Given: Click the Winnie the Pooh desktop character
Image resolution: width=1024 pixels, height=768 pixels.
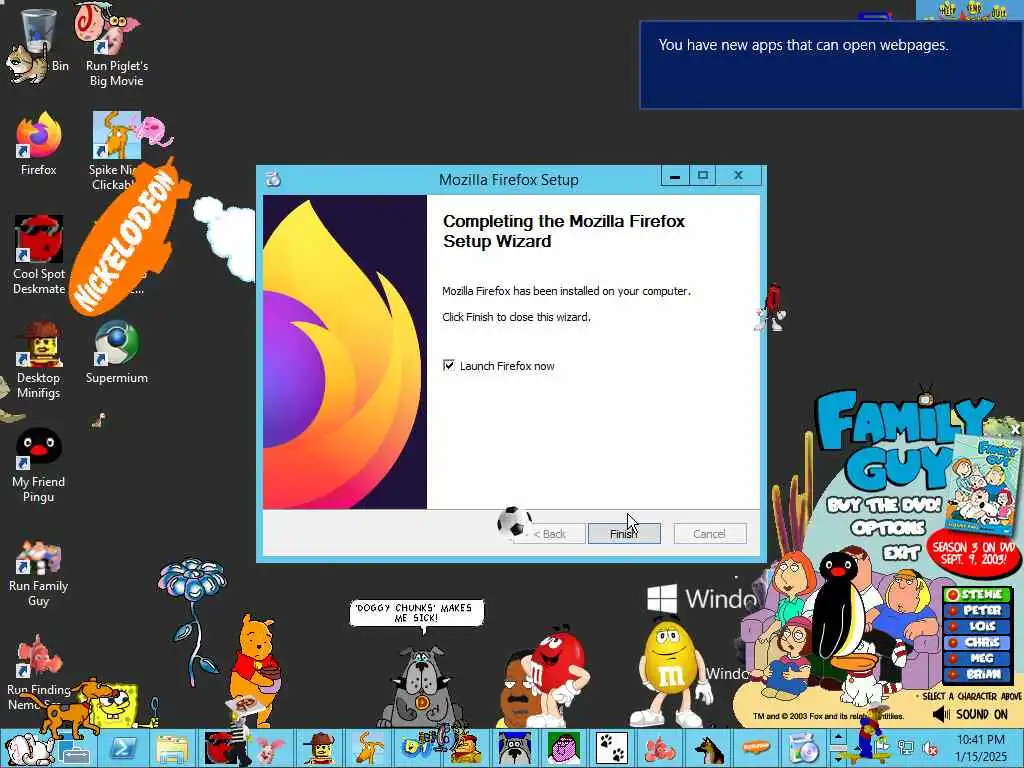Looking at the screenshot, I should pos(258,669).
